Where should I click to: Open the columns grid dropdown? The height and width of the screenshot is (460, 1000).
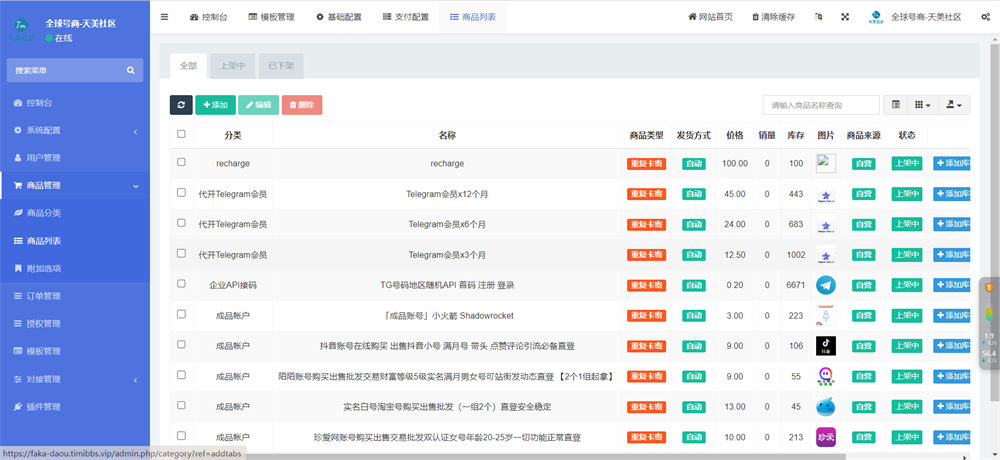[923, 105]
